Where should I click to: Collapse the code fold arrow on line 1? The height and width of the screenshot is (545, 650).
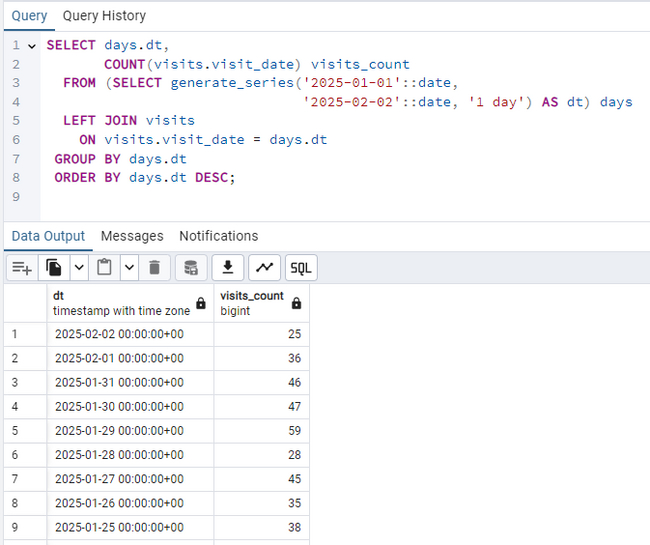[32, 46]
